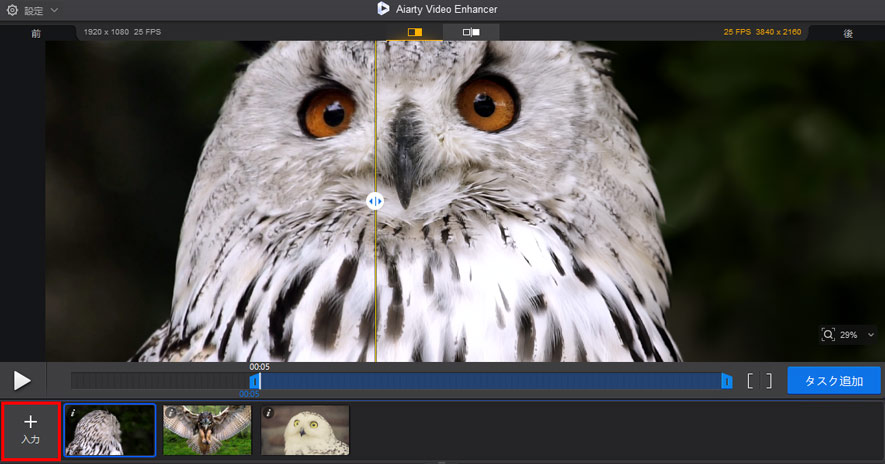Click the 前 label tab
Screen dimensions: 885x464
pyautogui.click(x=36, y=33)
